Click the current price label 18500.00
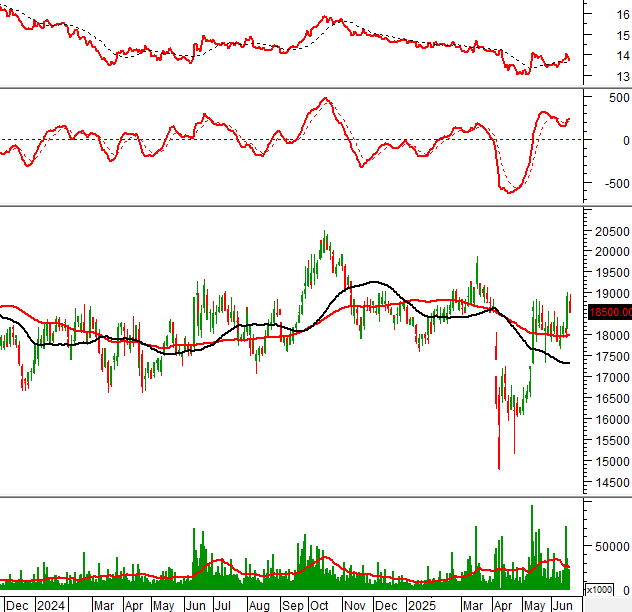This screenshot has width=632, height=612. click(x=610, y=312)
